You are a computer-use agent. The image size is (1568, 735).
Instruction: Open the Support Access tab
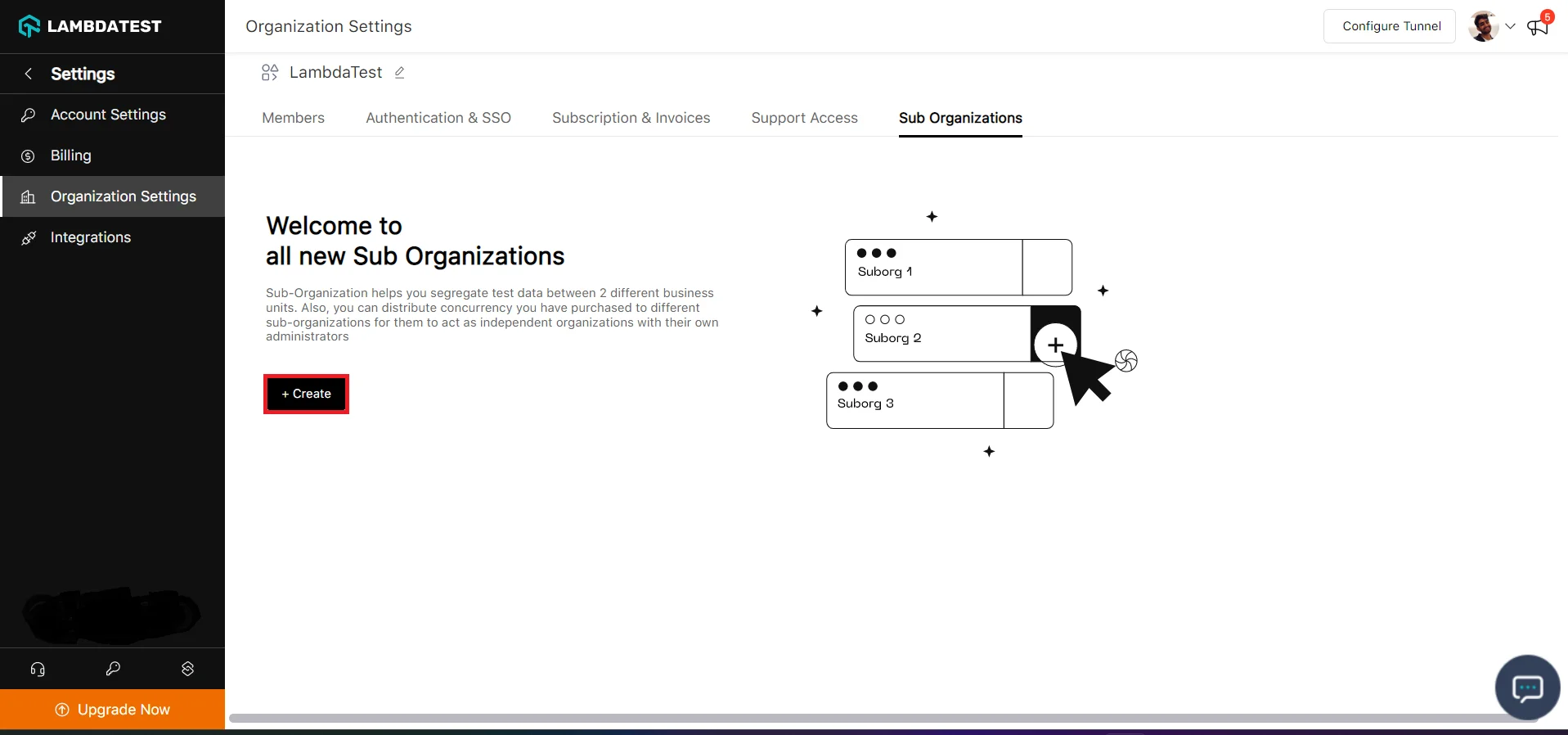(x=804, y=118)
